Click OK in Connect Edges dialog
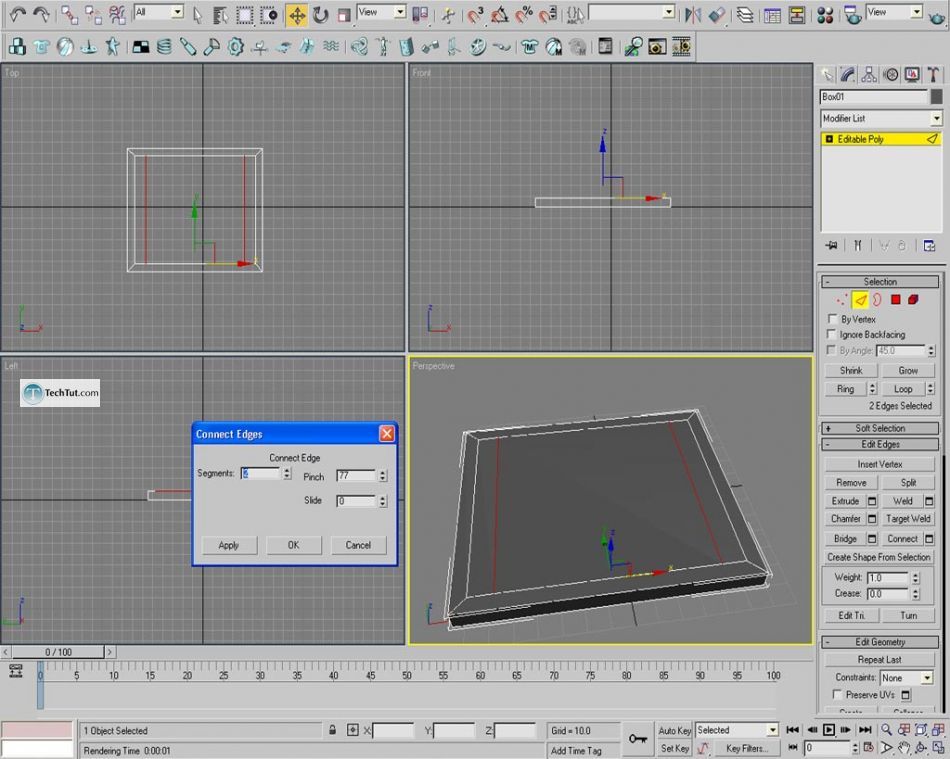This screenshot has height=759, width=950. pos(293,545)
